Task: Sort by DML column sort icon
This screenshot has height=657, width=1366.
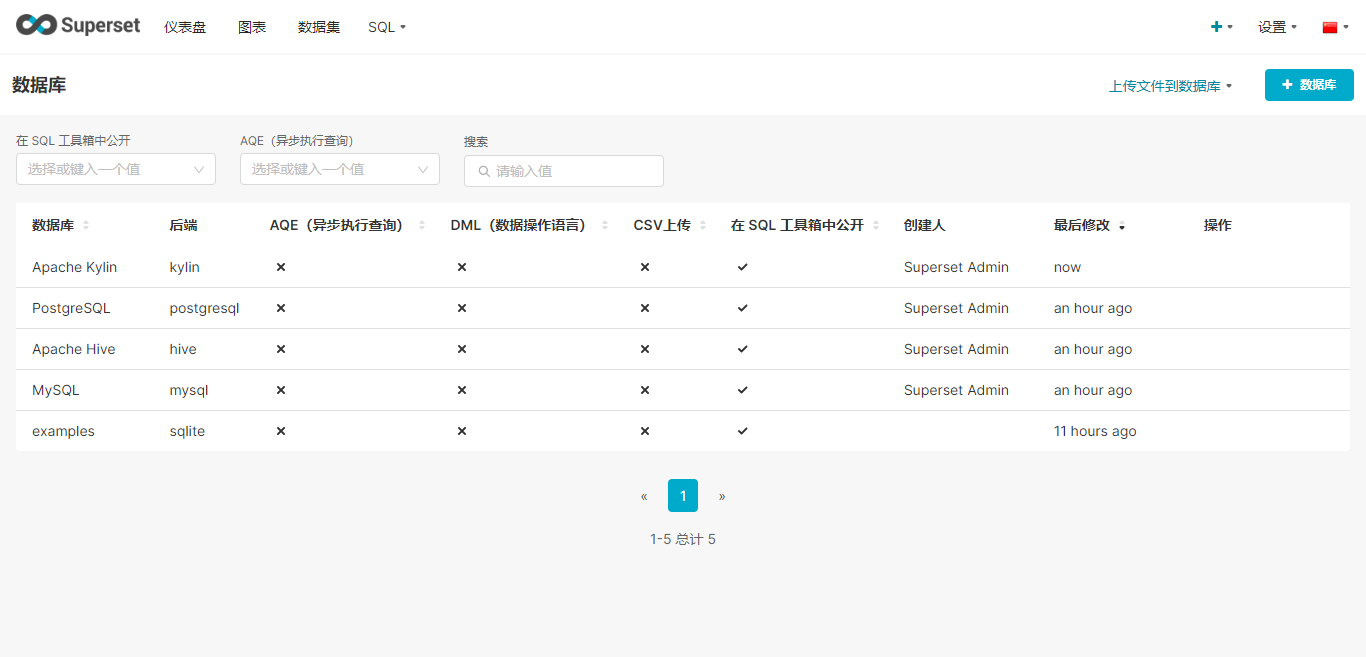Action: [x=605, y=226]
